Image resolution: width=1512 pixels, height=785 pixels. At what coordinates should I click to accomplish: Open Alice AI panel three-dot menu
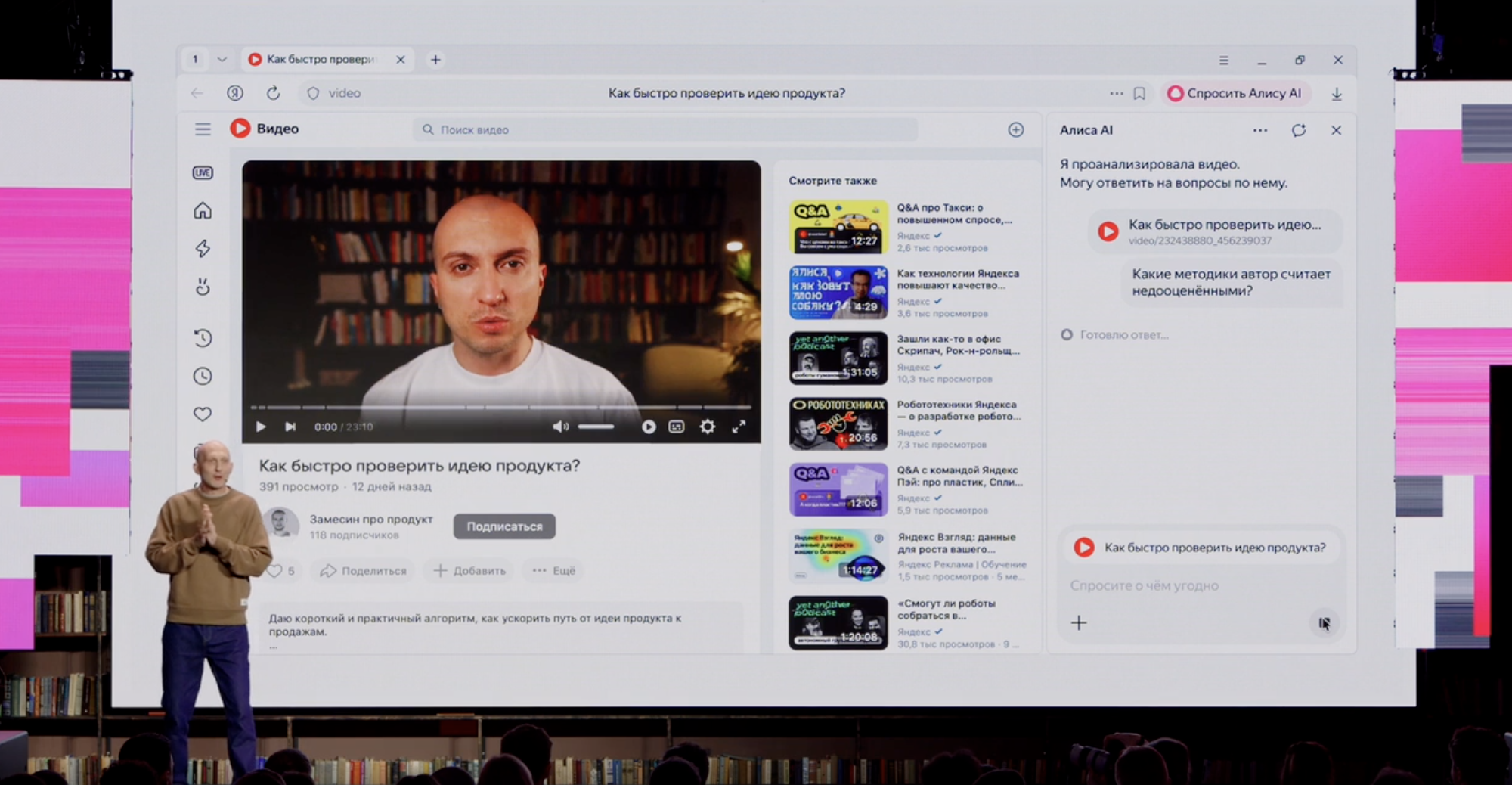(x=1259, y=131)
